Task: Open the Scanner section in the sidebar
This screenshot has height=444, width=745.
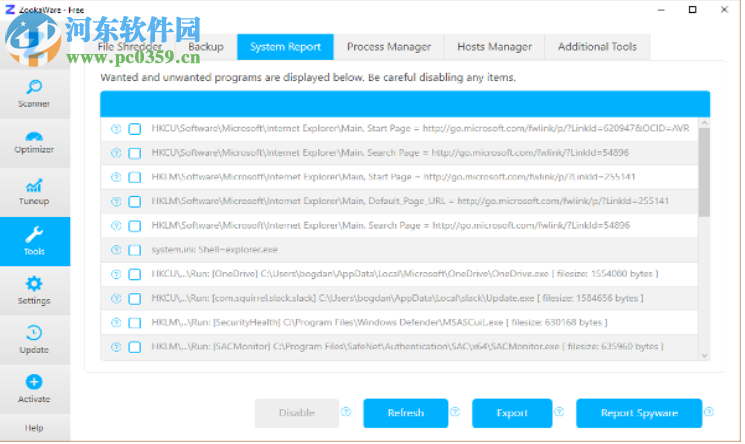Action: [34, 95]
